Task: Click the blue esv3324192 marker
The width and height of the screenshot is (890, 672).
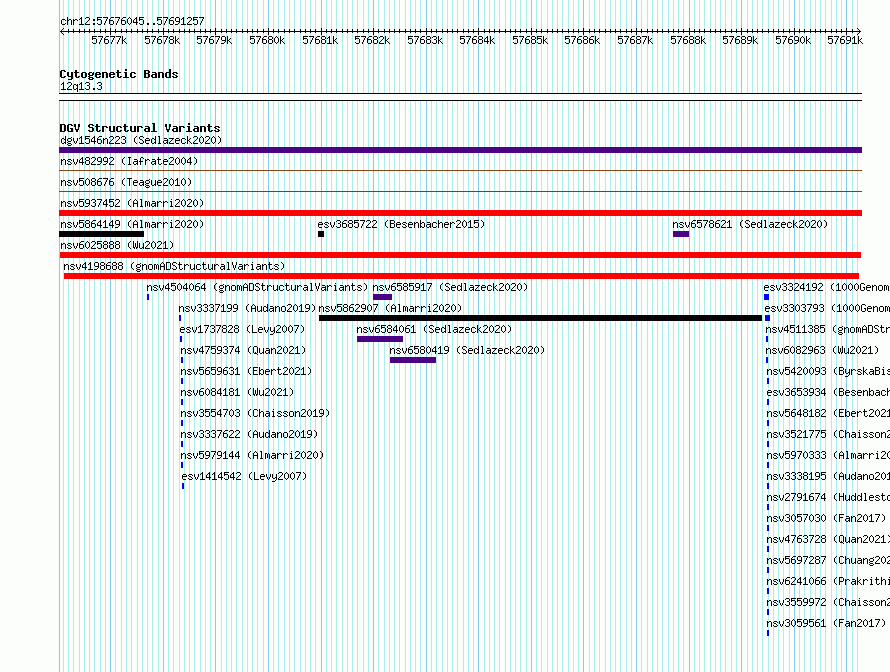Action: coord(766,297)
